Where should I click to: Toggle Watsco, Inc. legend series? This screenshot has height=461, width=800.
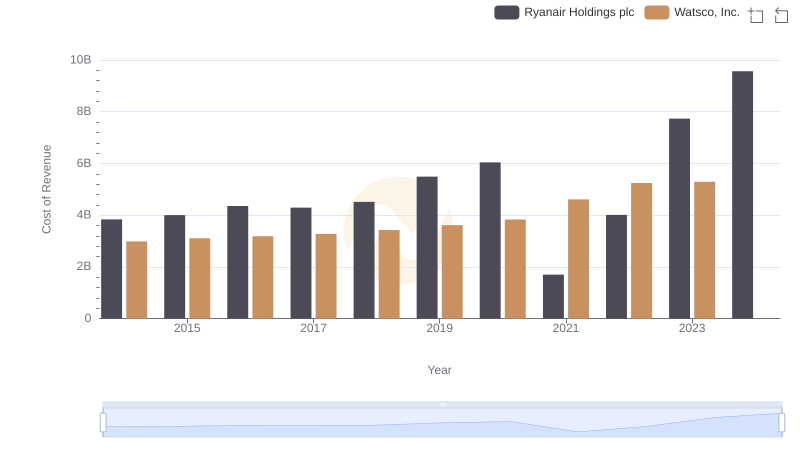[x=692, y=12]
